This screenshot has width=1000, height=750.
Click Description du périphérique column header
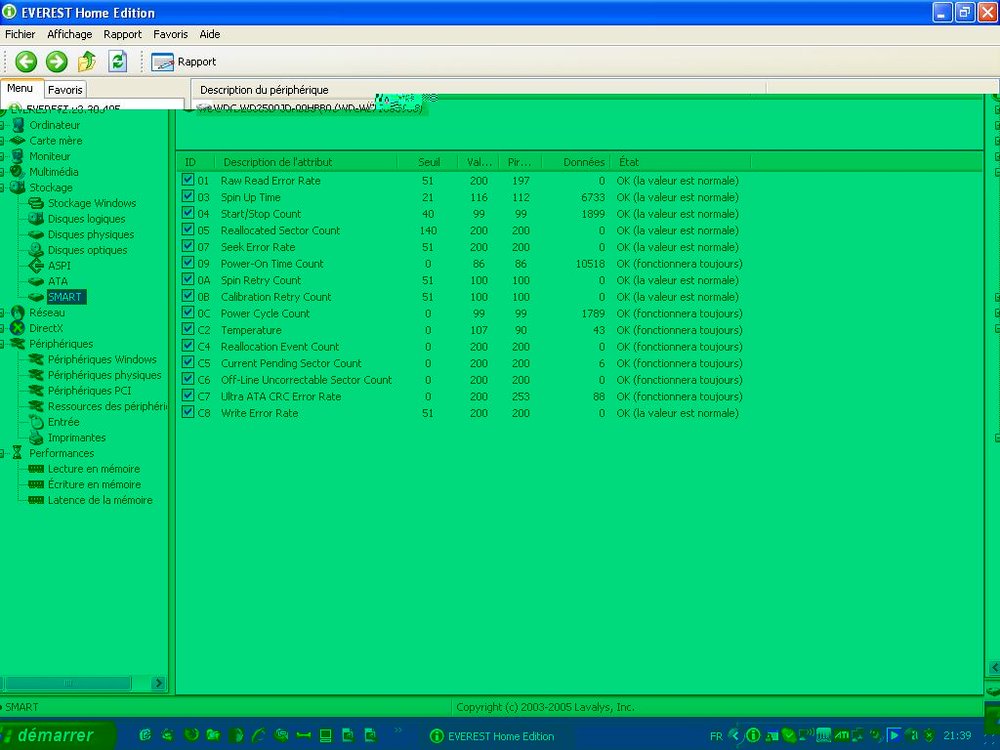[480, 90]
